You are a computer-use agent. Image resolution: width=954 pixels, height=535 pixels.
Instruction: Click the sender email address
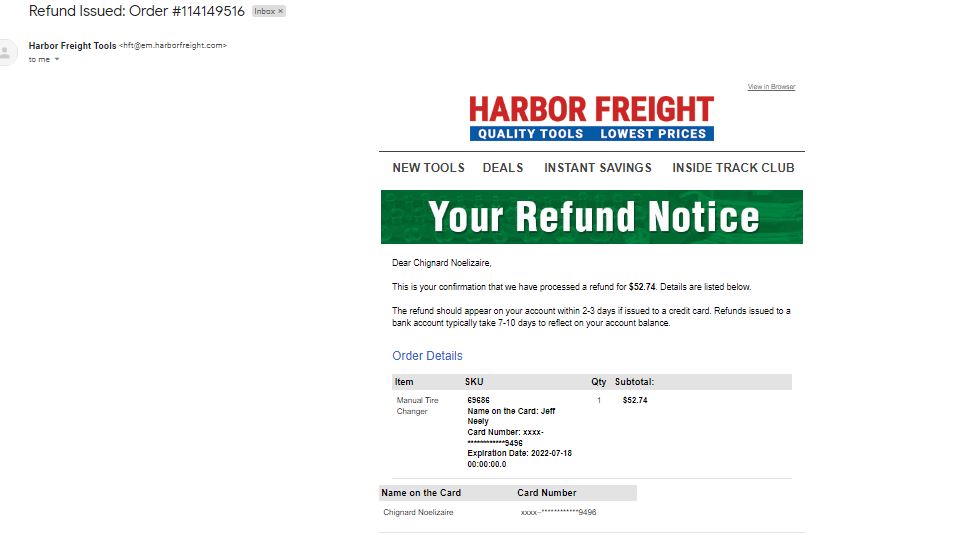click(173, 46)
